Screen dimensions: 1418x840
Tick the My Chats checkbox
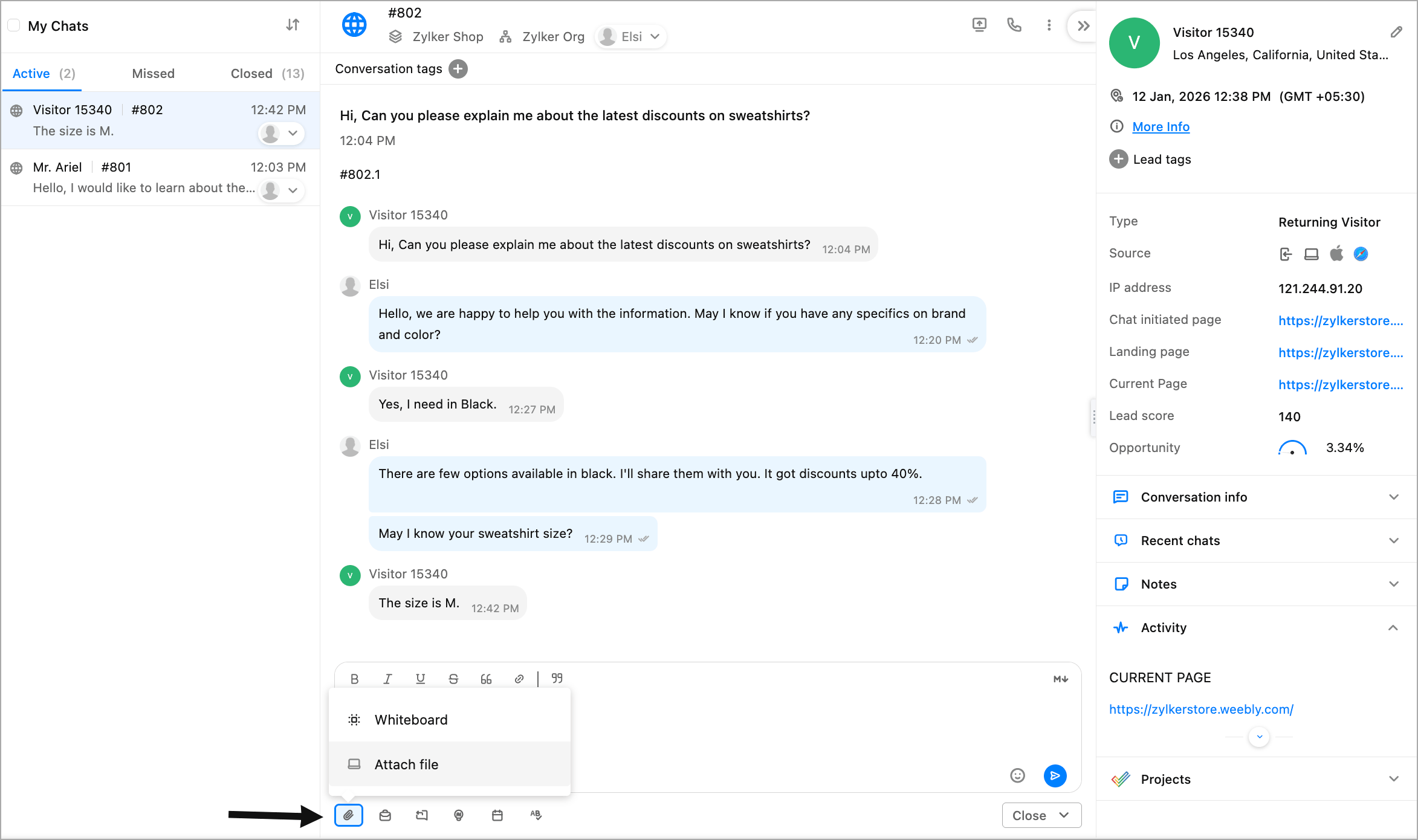[x=14, y=25]
